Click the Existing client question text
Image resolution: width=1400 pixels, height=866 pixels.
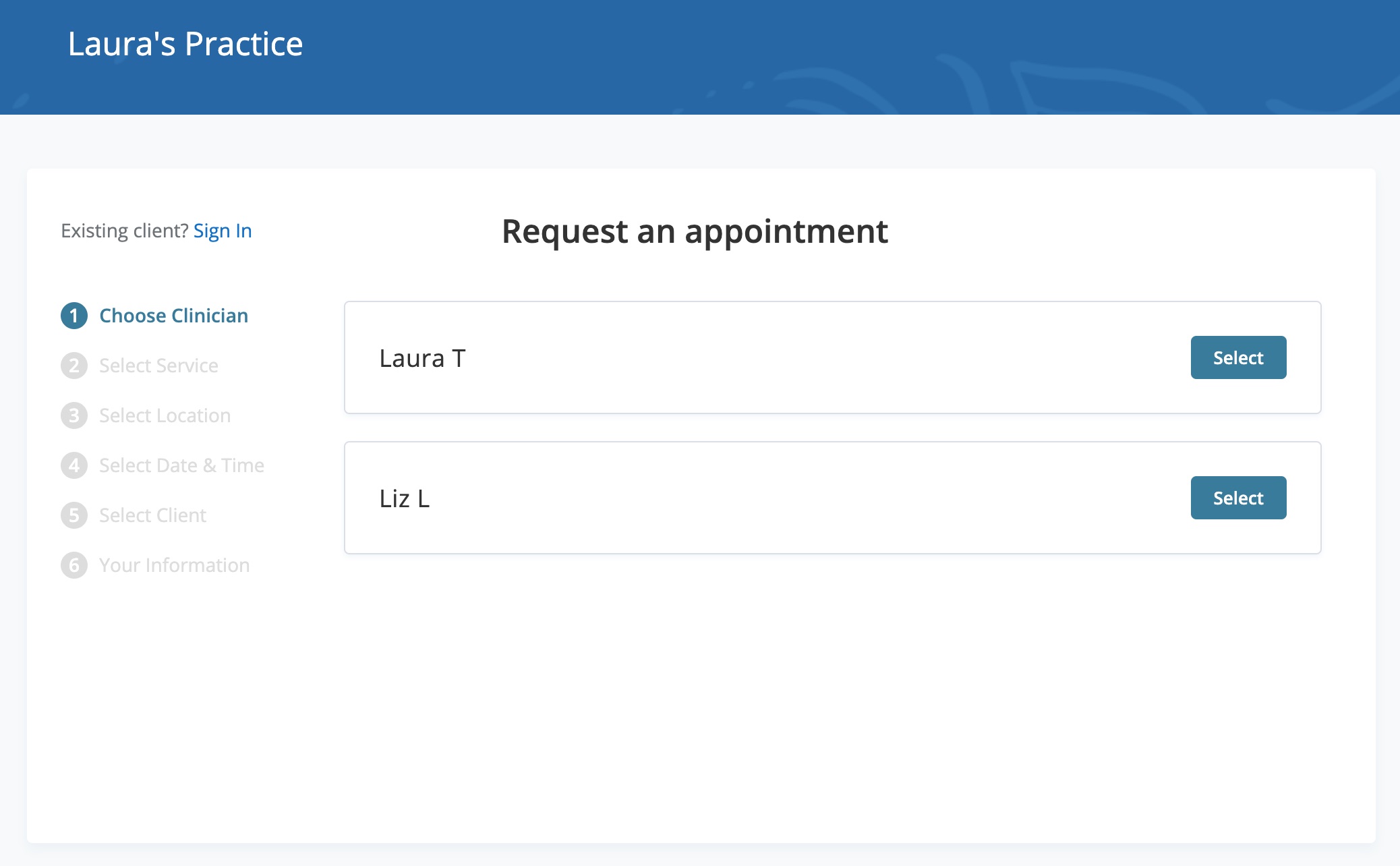click(x=123, y=230)
